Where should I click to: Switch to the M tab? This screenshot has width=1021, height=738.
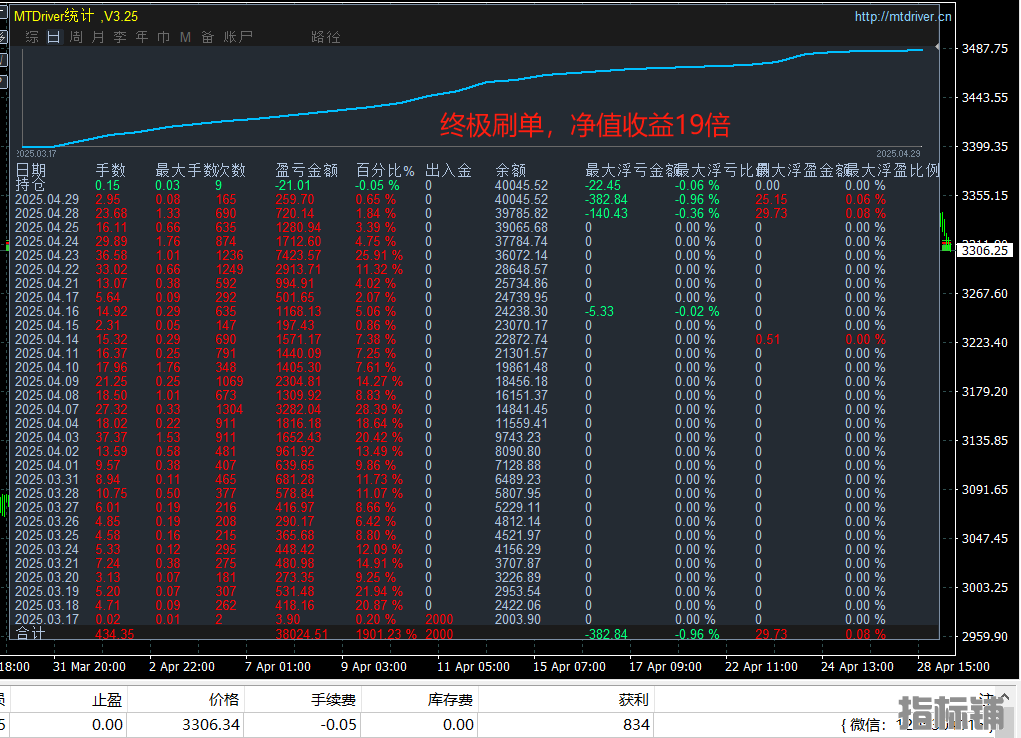coord(186,37)
